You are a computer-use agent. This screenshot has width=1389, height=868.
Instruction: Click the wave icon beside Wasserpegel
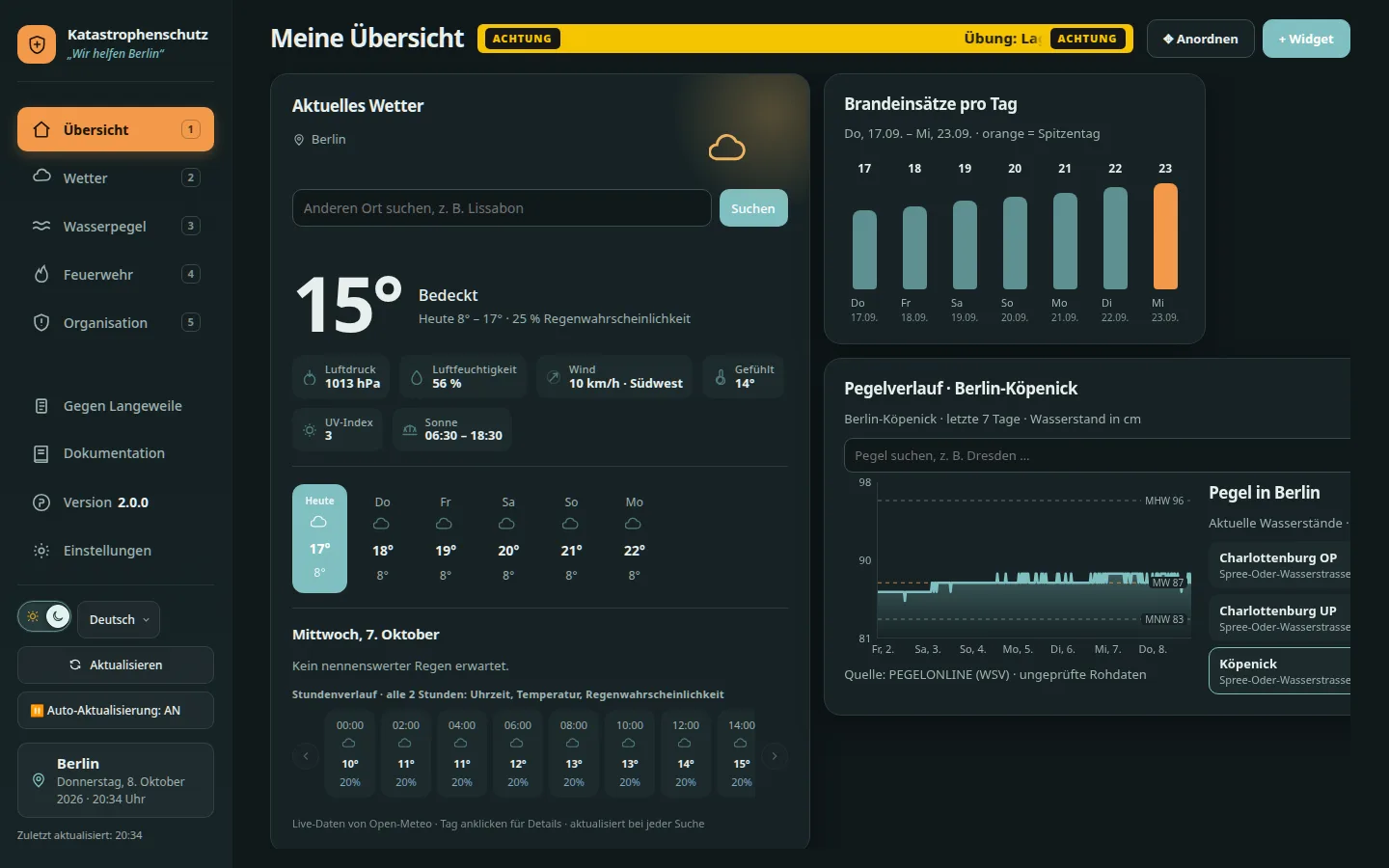[x=41, y=226]
